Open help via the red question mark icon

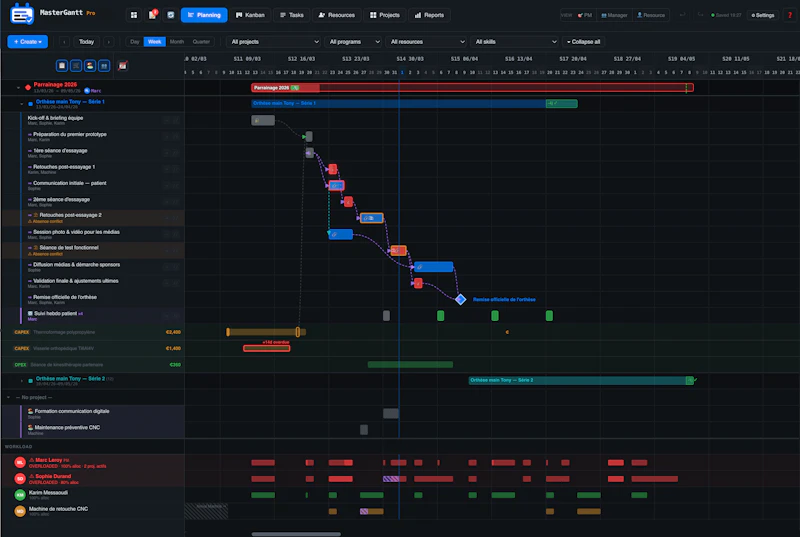click(x=790, y=15)
